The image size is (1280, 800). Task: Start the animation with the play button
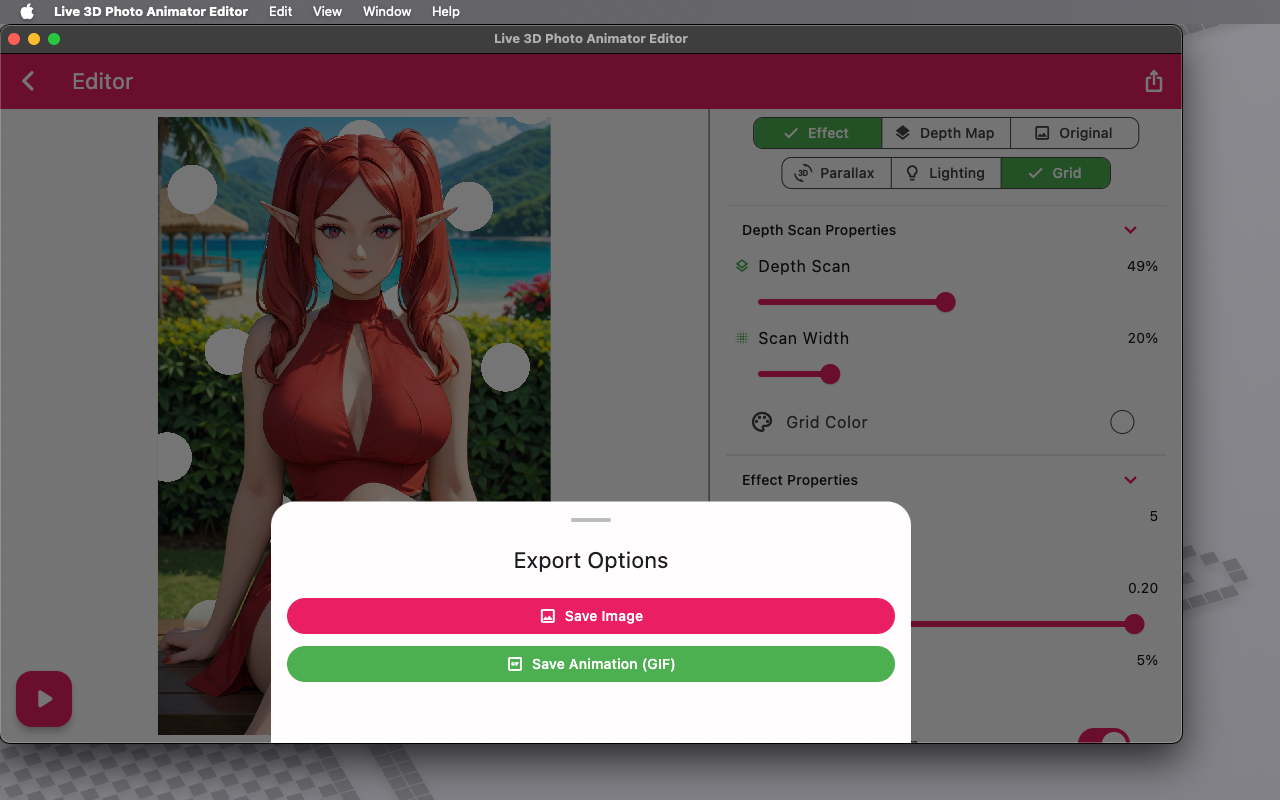click(44, 699)
